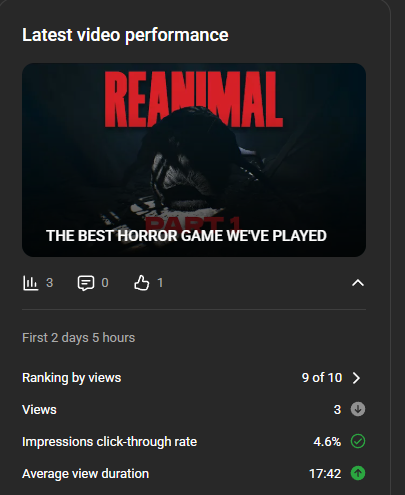Click the click-through rate green checkmark icon

pyautogui.click(x=358, y=441)
